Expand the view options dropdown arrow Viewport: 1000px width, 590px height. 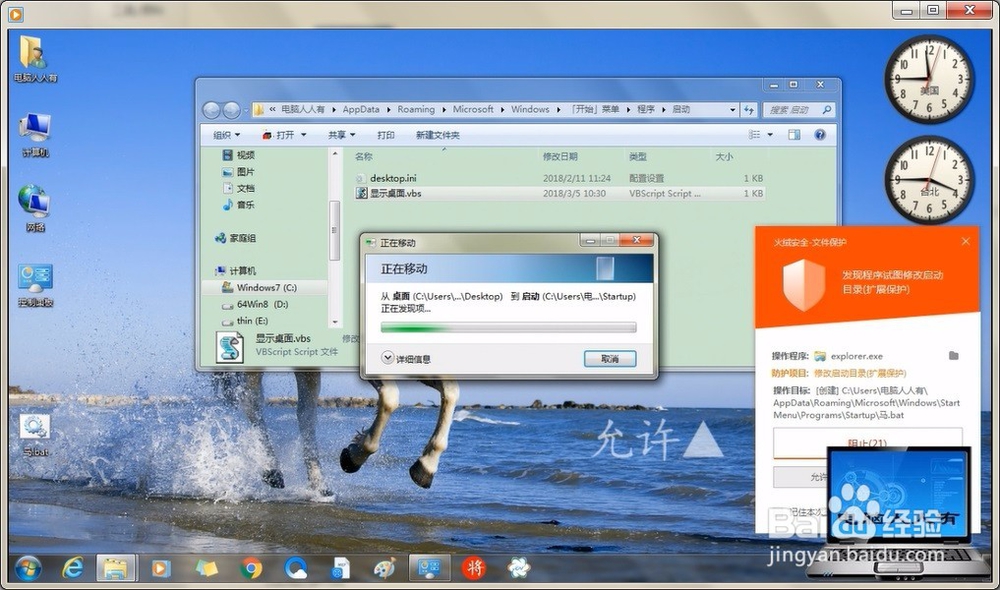[x=770, y=135]
